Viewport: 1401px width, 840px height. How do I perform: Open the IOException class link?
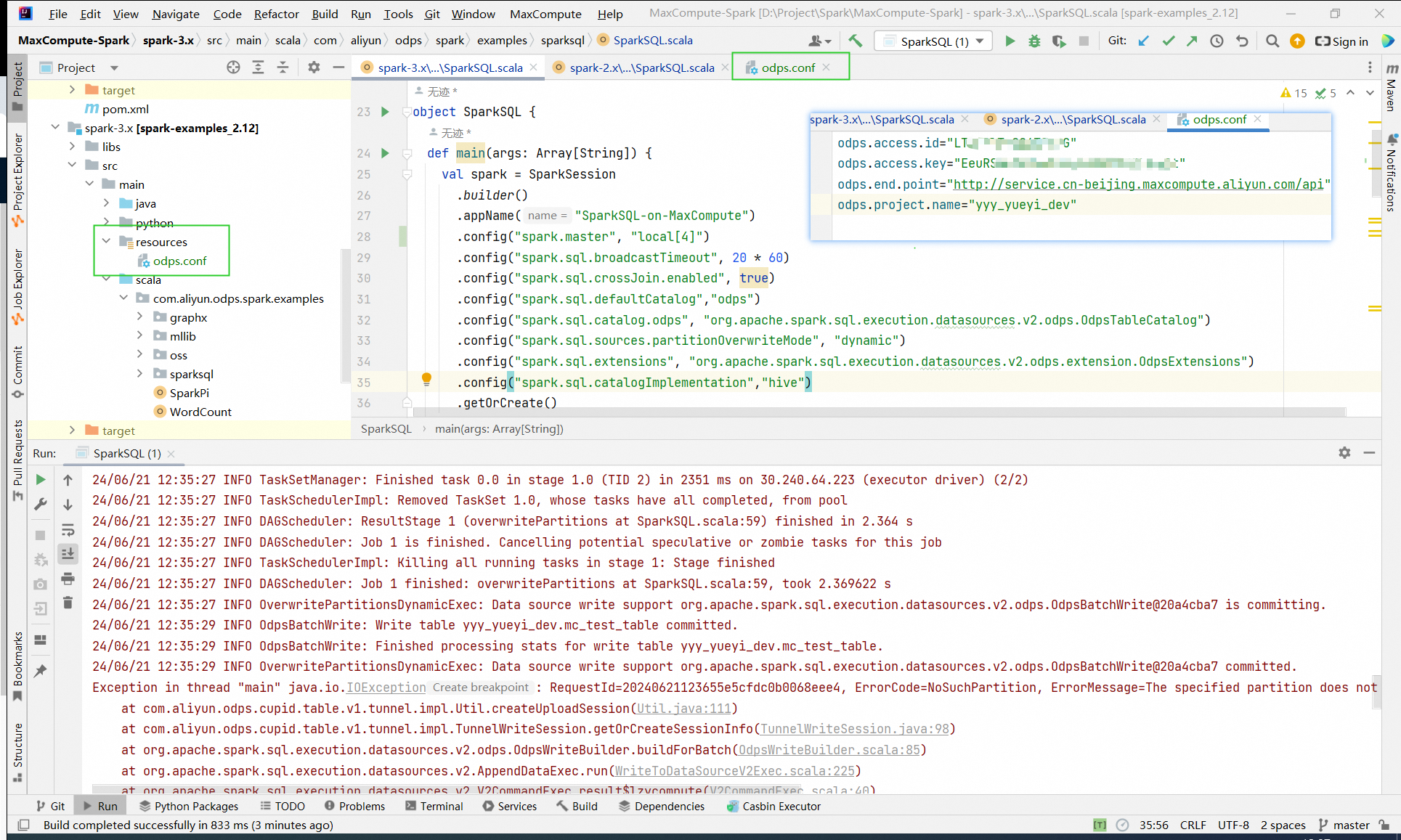point(386,688)
